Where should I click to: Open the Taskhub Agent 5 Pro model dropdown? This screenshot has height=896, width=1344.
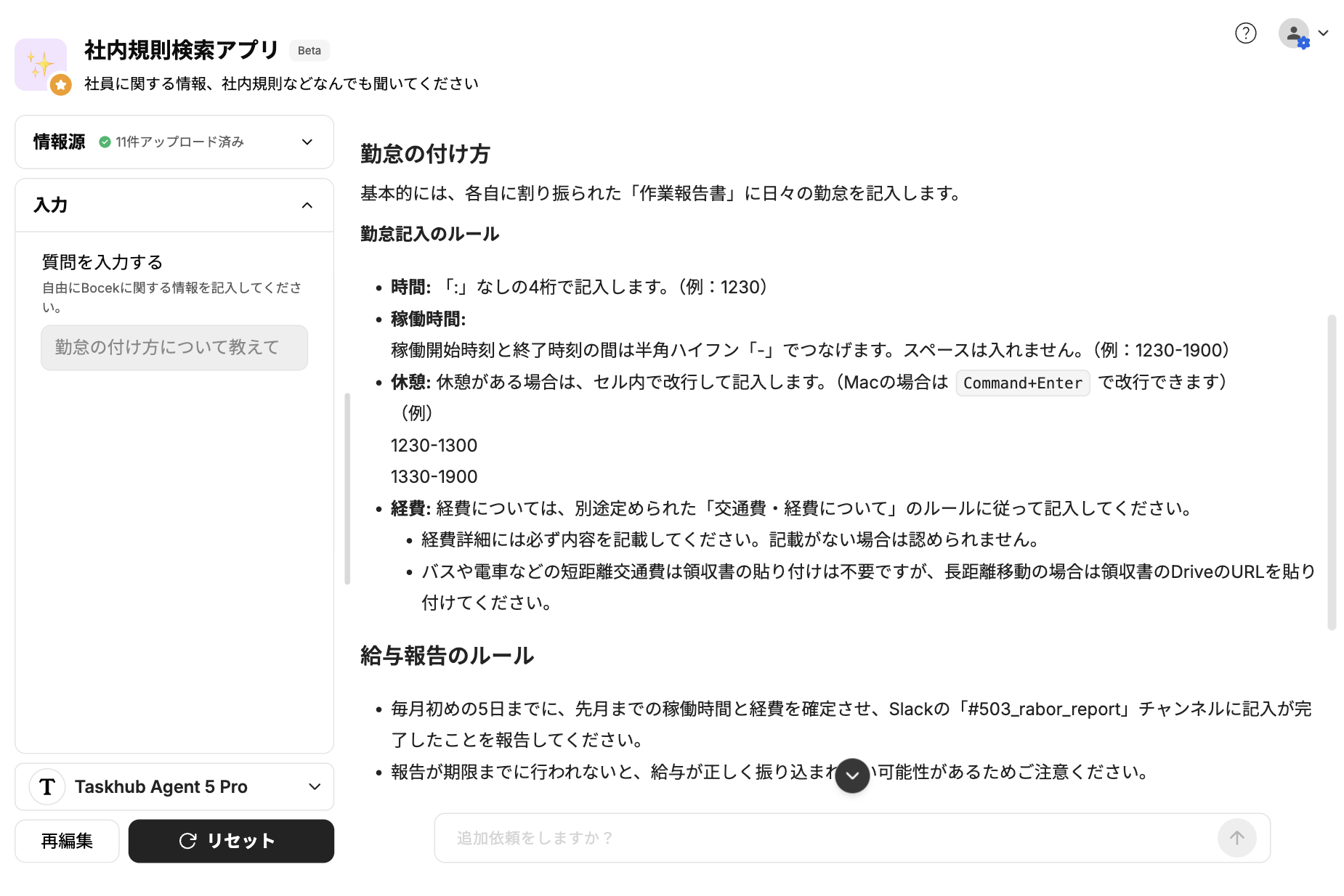[x=315, y=786]
